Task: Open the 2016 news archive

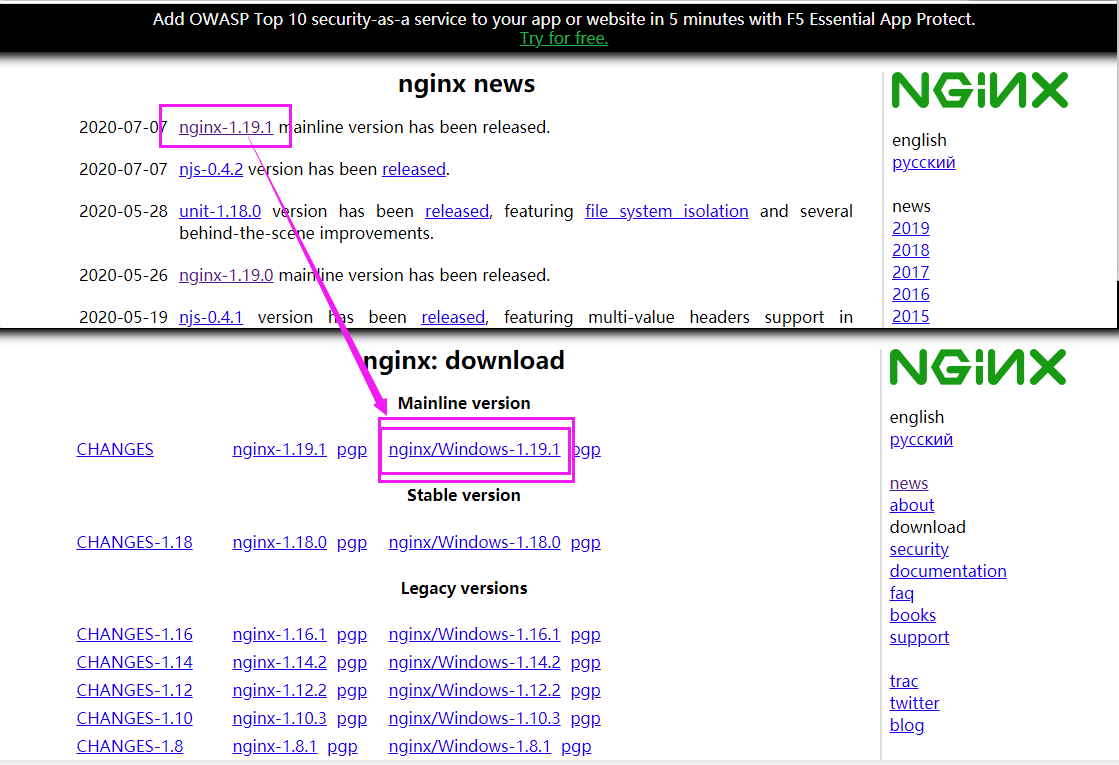Action: [x=910, y=294]
